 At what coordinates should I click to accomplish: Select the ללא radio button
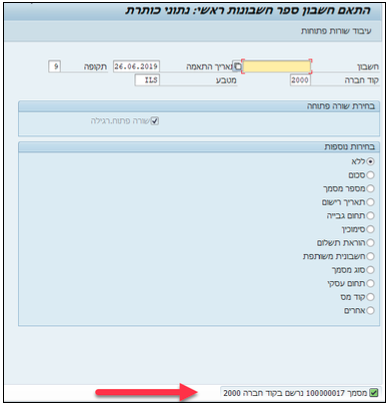click(370, 161)
